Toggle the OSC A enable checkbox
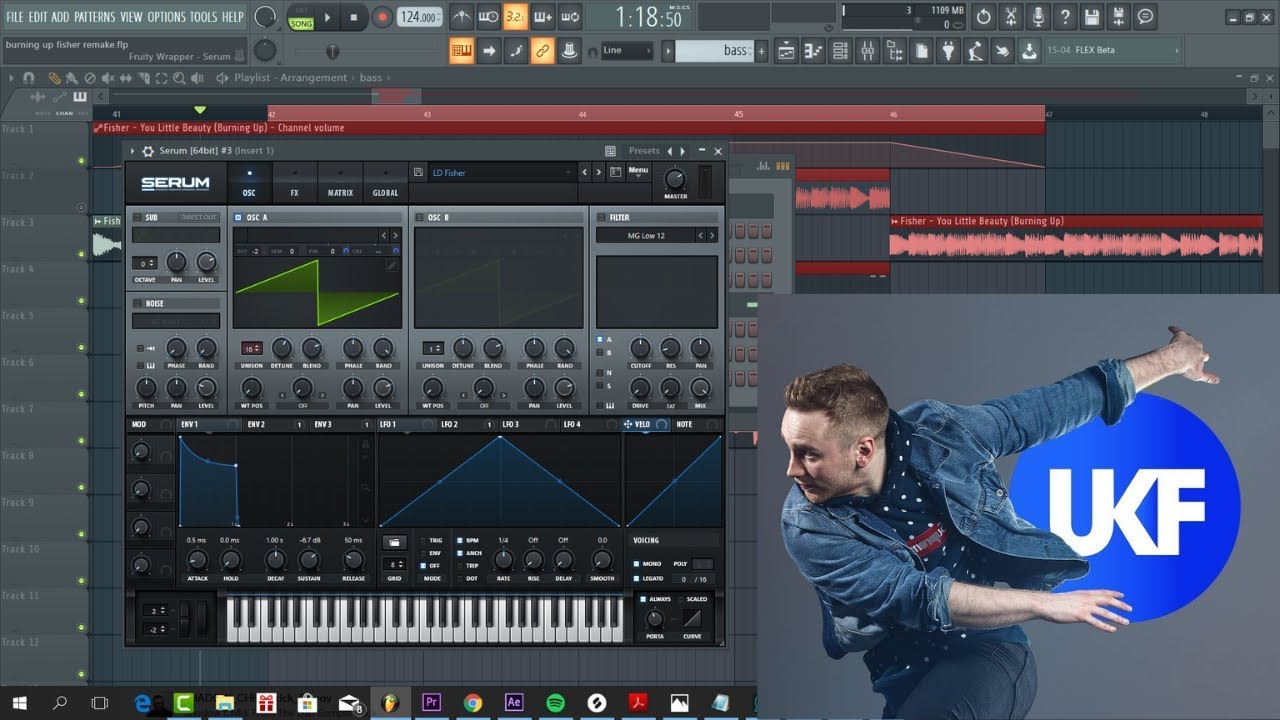 click(x=238, y=217)
